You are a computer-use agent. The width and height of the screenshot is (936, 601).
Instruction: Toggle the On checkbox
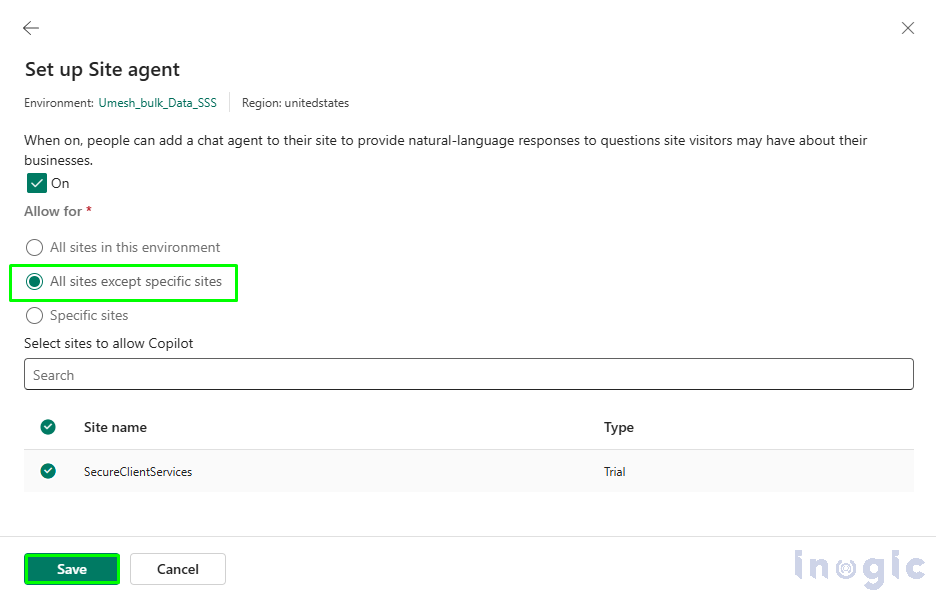37,183
